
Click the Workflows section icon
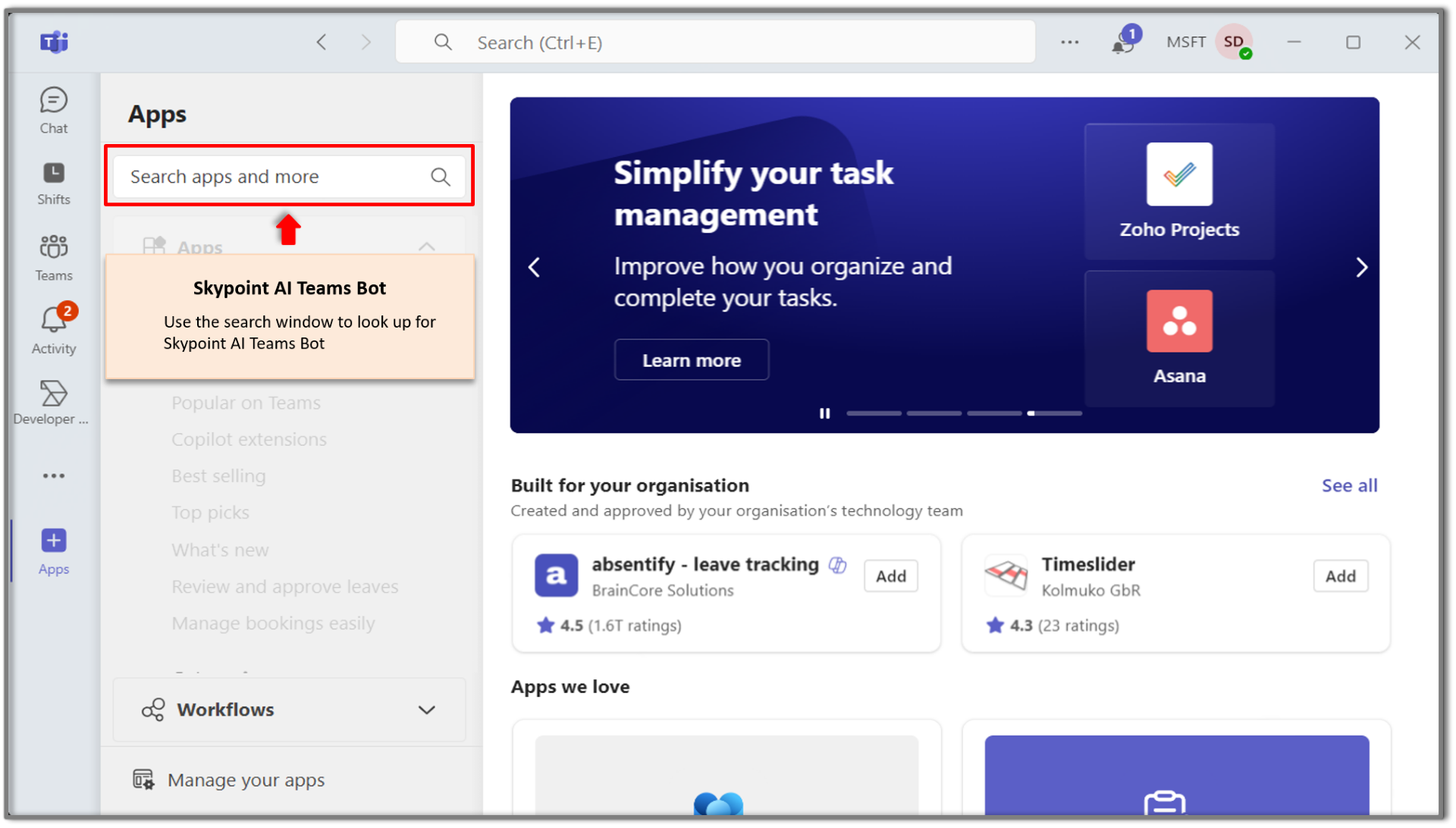[x=152, y=710]
